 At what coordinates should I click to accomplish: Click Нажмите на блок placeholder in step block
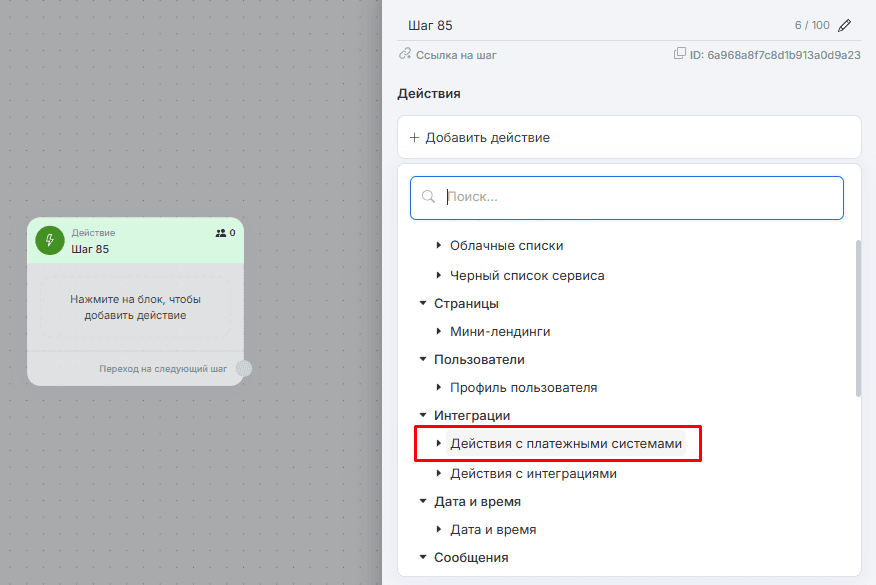click(135, 307)
